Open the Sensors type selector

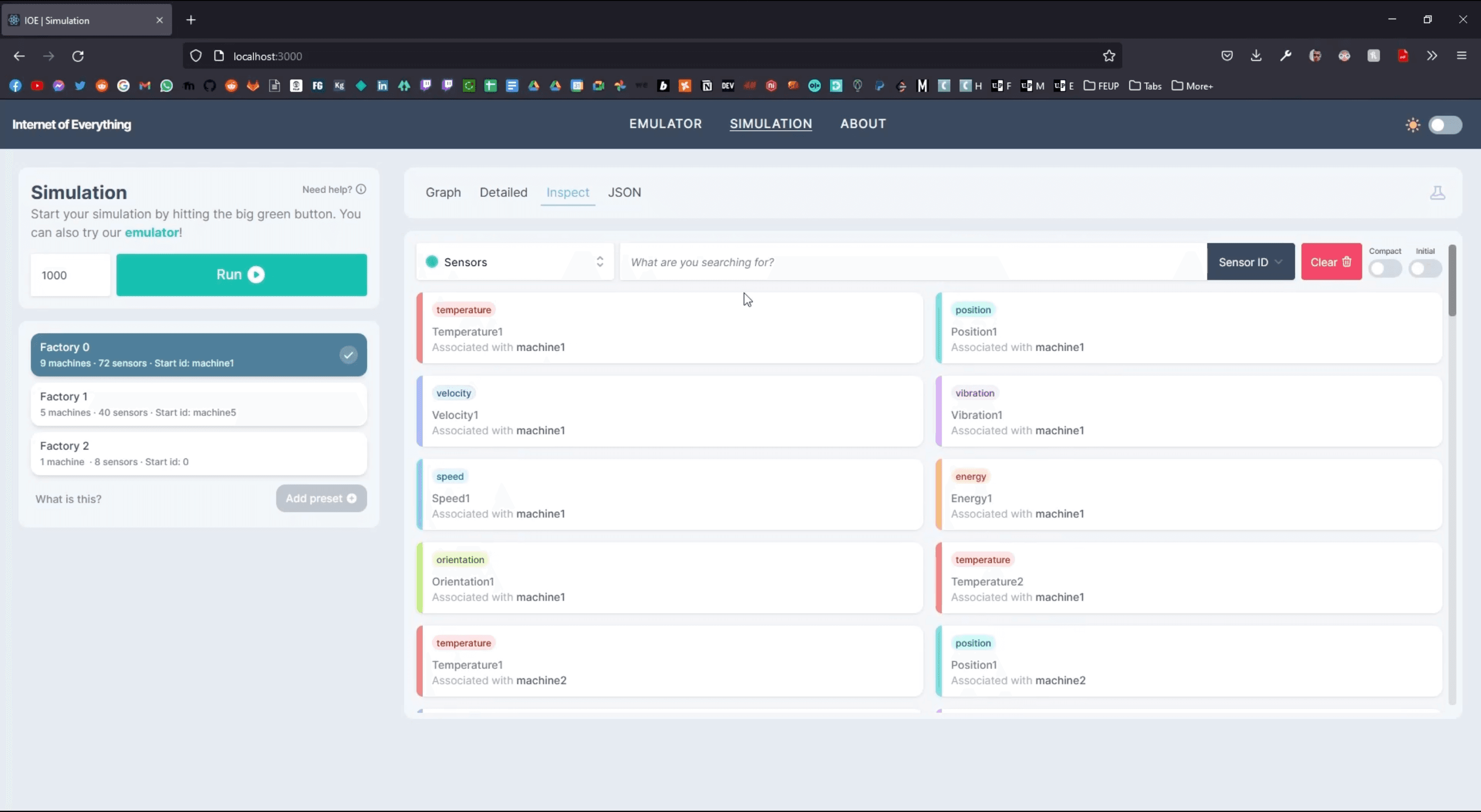[x=515, y=262]
